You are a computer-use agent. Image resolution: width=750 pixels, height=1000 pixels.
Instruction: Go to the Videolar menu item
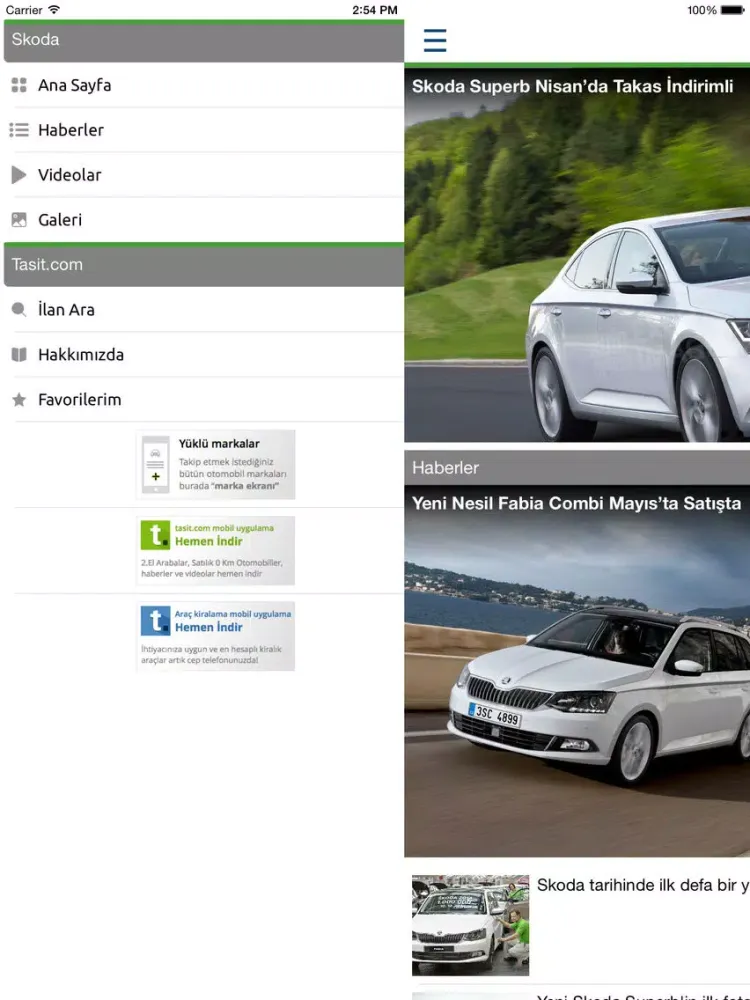204,175
